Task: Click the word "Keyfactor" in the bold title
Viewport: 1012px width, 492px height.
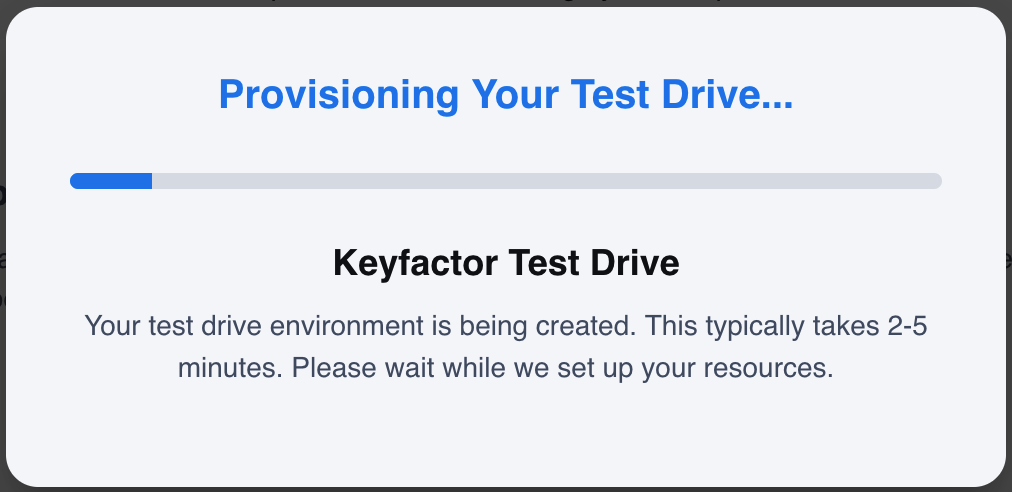Action: (416, 263)
